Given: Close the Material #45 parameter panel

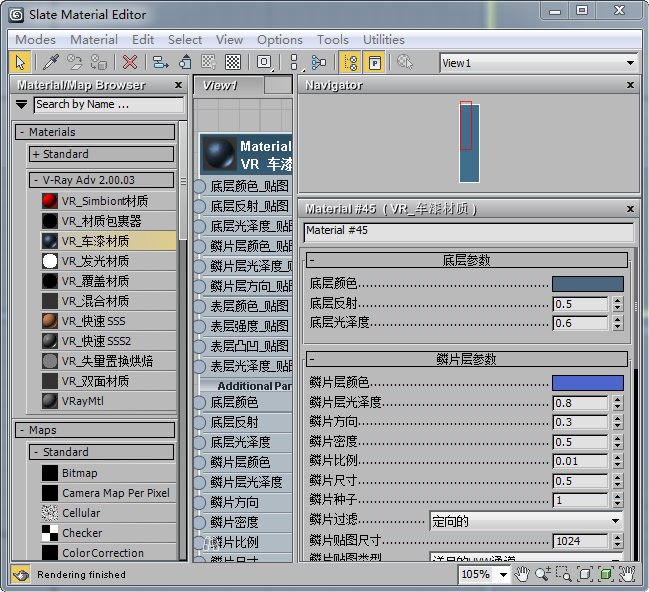Looking at the screenshot, I should pos(630,209).
